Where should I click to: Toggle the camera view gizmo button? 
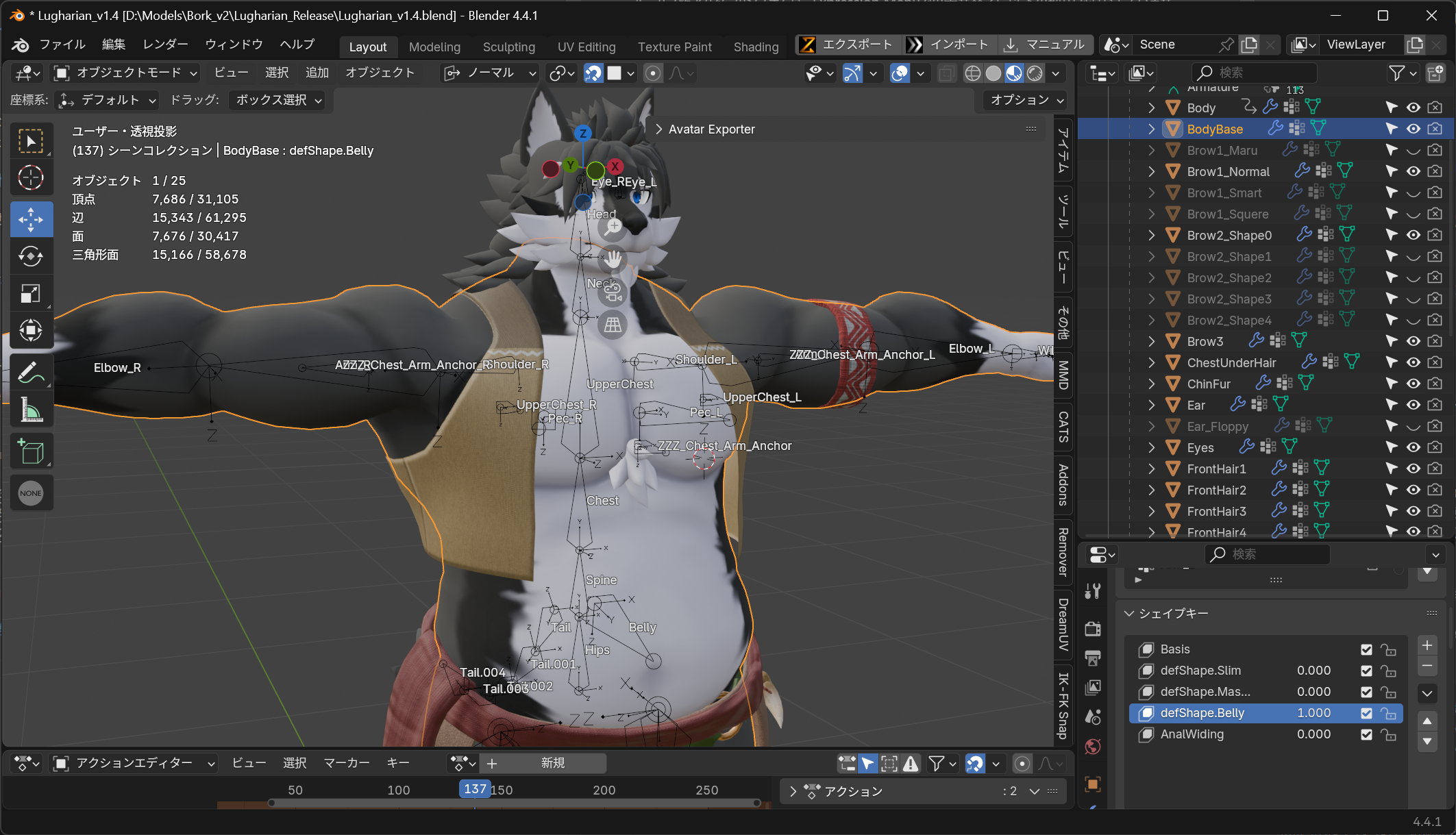[613, 292]
